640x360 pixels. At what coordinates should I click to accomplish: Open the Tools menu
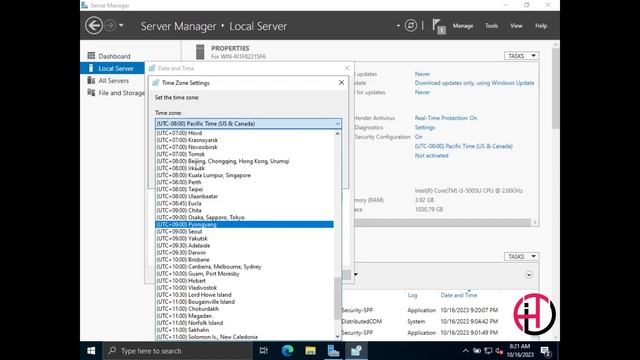point(491,26)
